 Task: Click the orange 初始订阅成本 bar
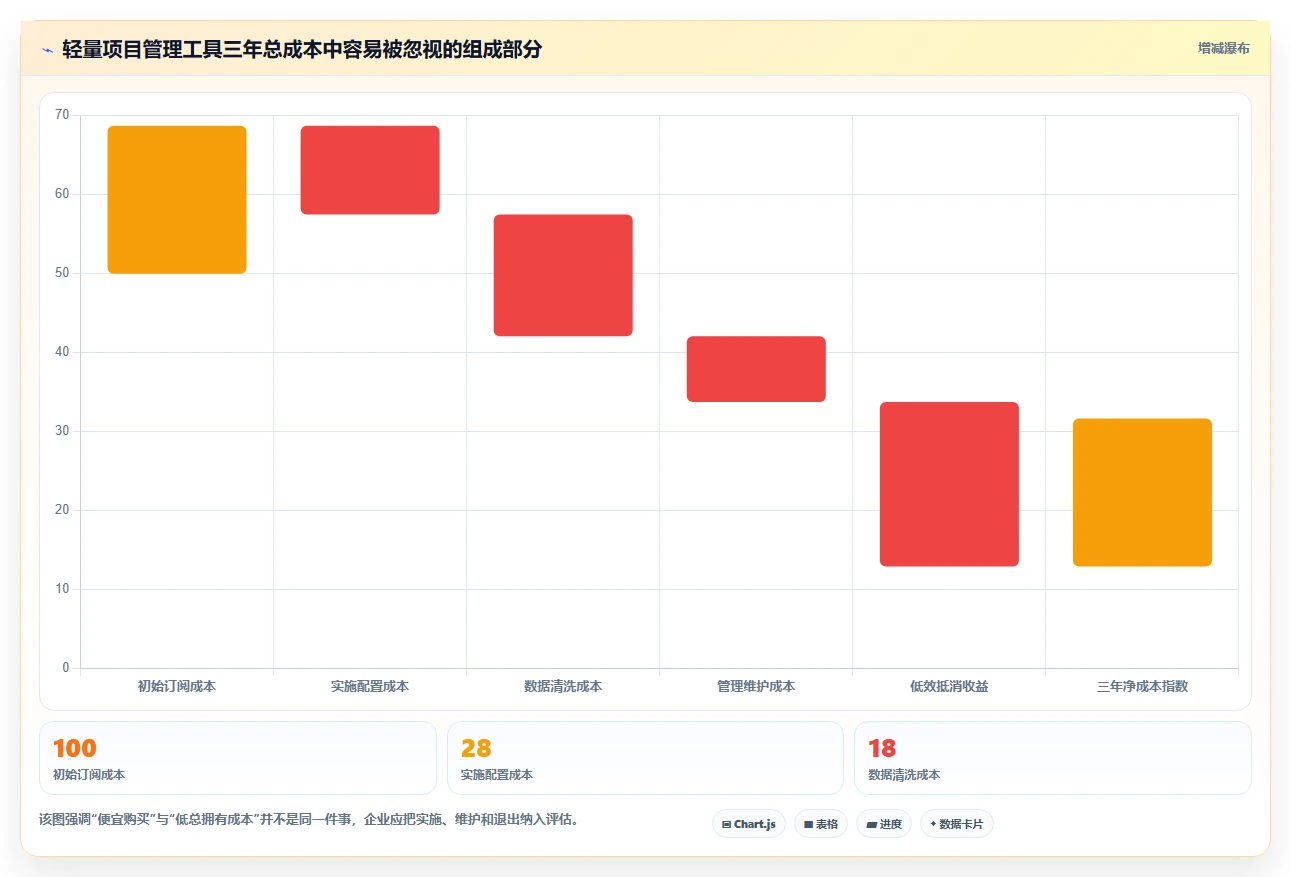pyautogui.click(x=177, y=200)
